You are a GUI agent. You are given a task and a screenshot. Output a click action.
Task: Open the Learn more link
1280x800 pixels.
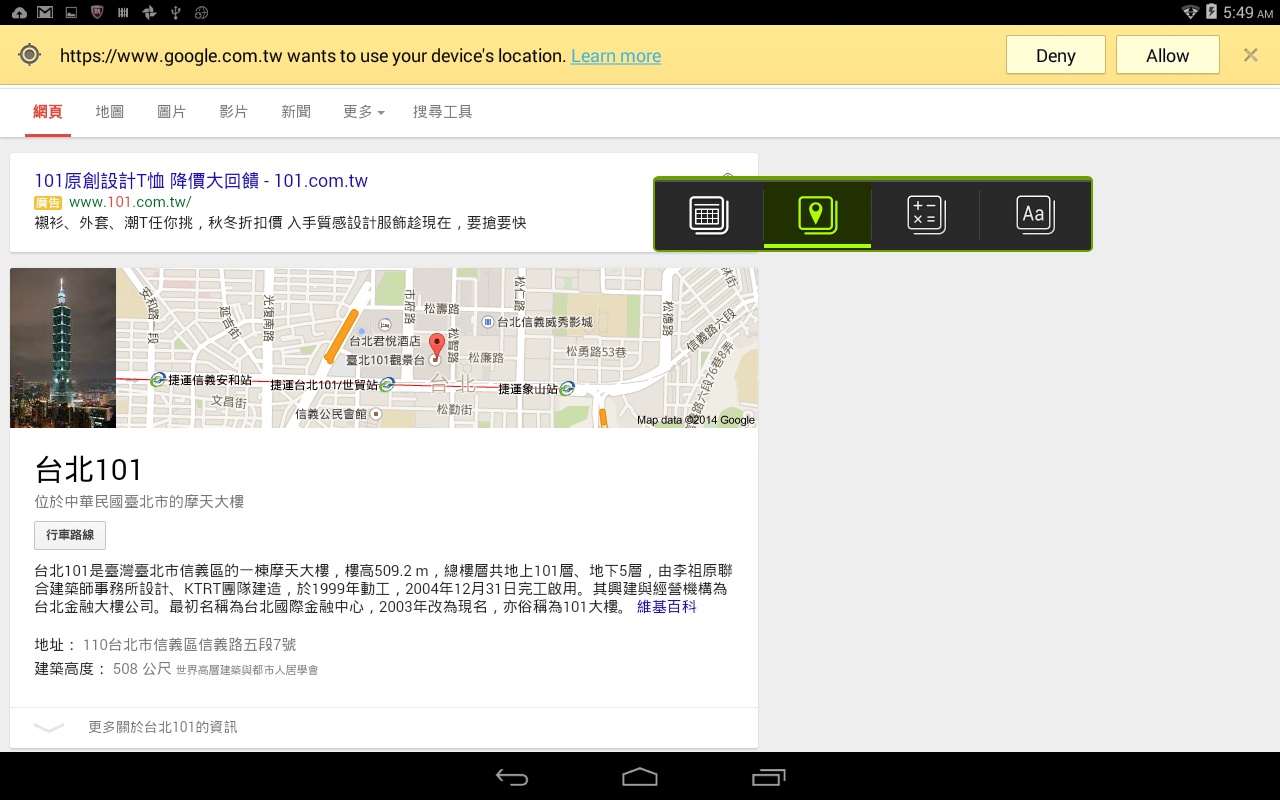[x=616, y=56]
